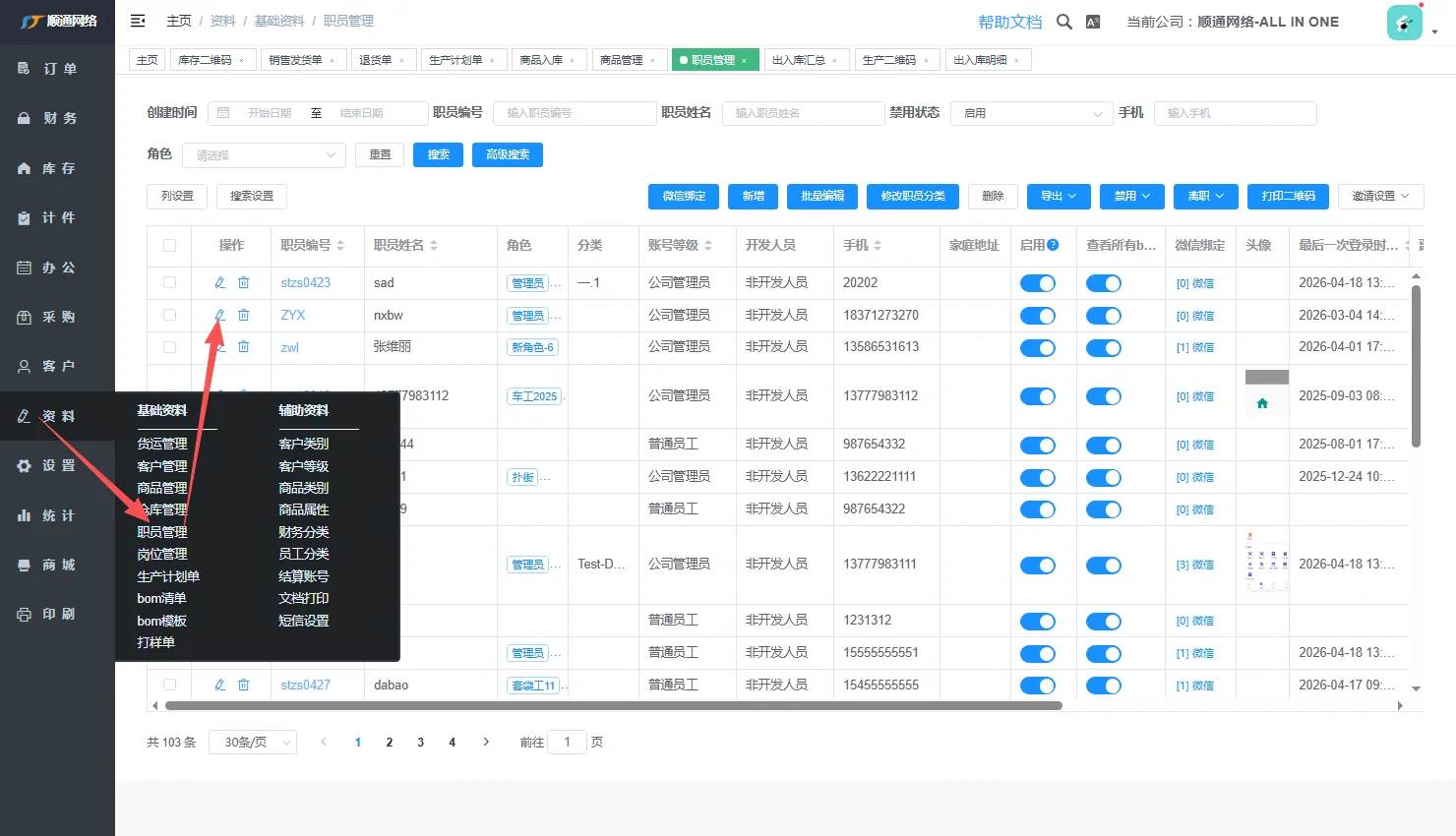
Task: Delete the dabao employee row via trash icon
Action: point(244,685)
